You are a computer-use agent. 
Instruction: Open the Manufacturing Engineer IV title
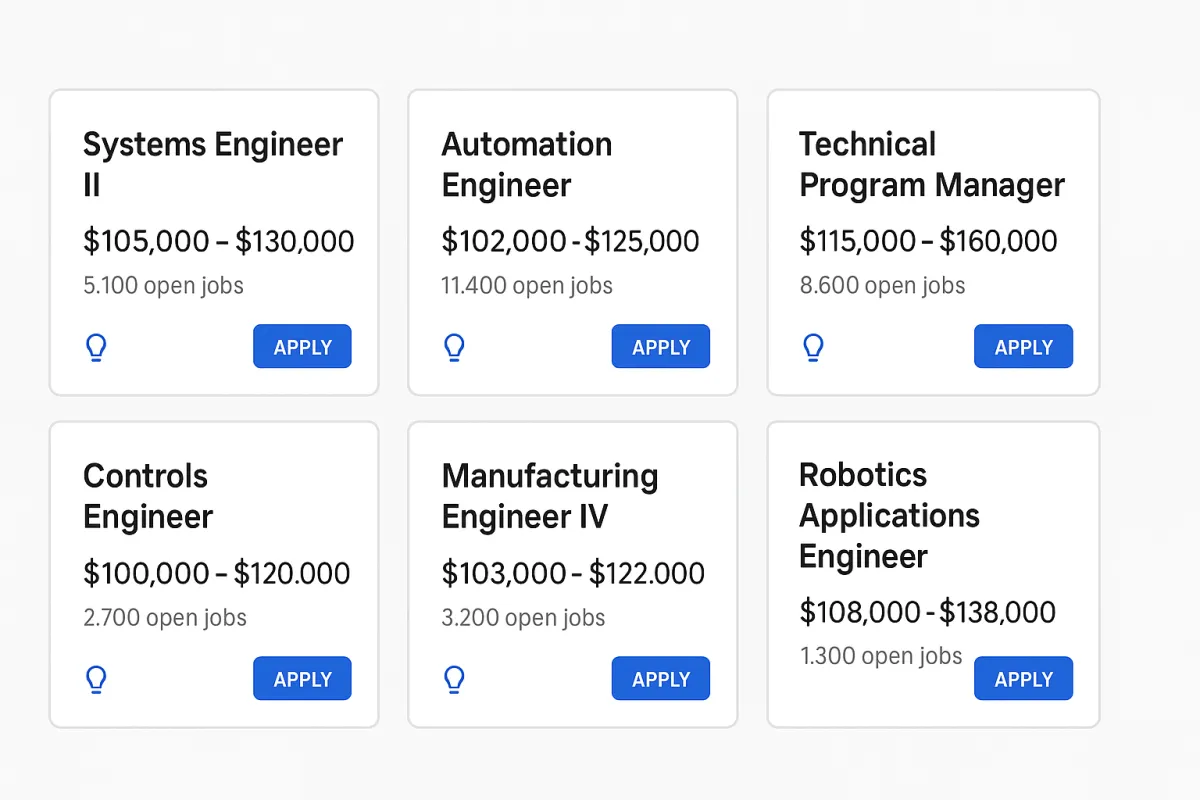point(550,496)
